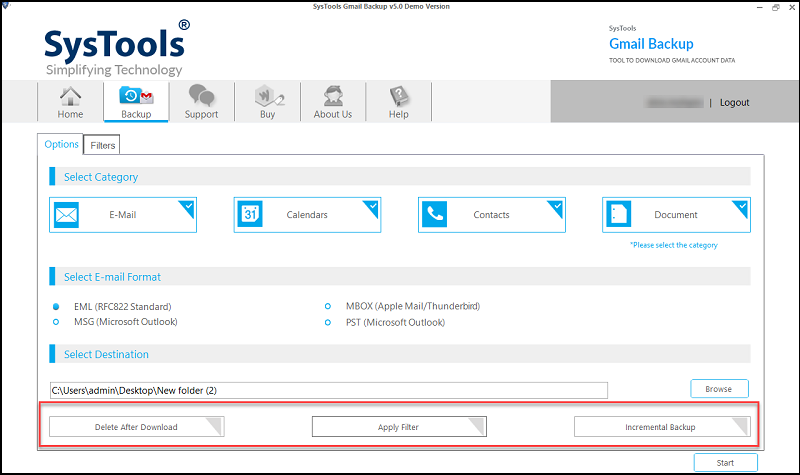Click the Browse button
Image resolution: width=800 pixels, height=475 pixels.
pyautogui.click(x=719, y=389)
